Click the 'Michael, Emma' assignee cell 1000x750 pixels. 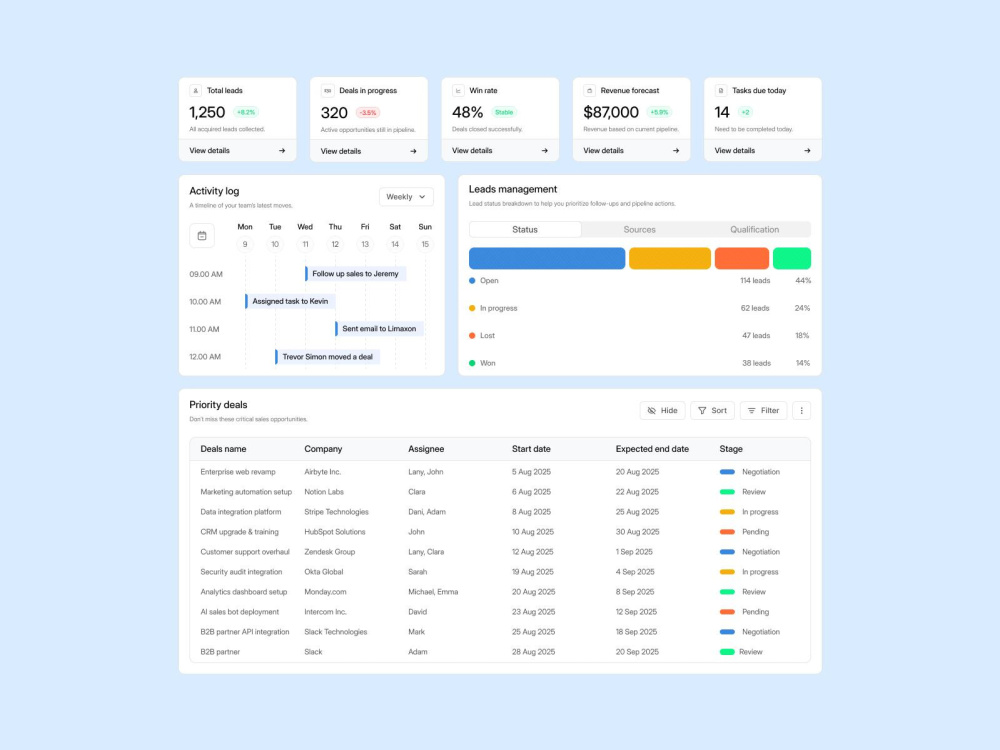433,592
